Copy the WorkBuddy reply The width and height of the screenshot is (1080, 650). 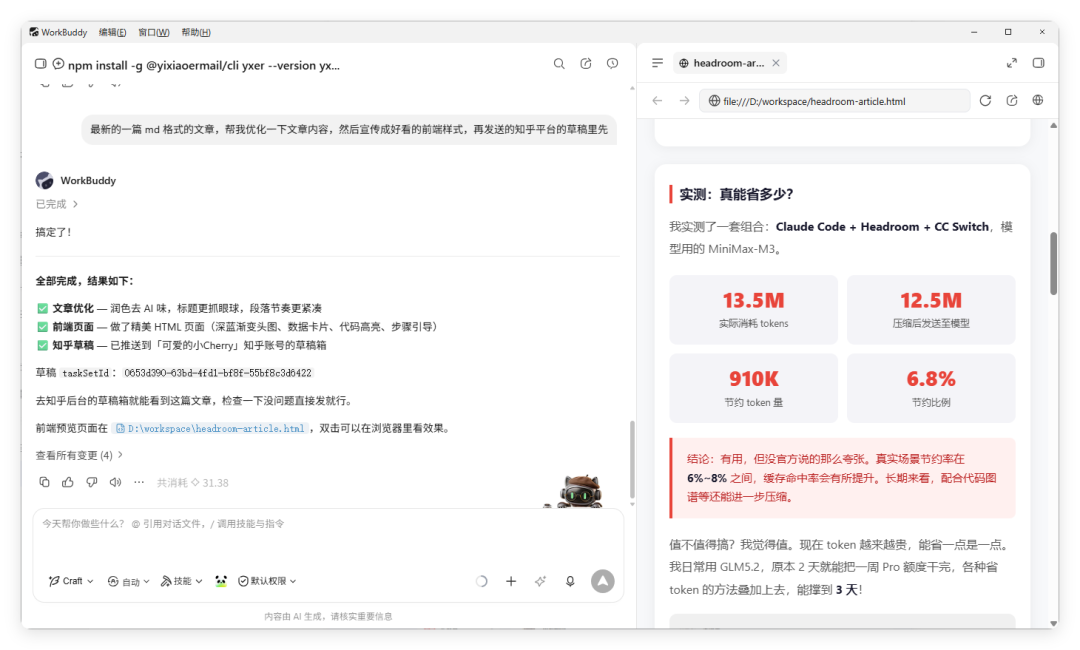[x=44, y=482]
